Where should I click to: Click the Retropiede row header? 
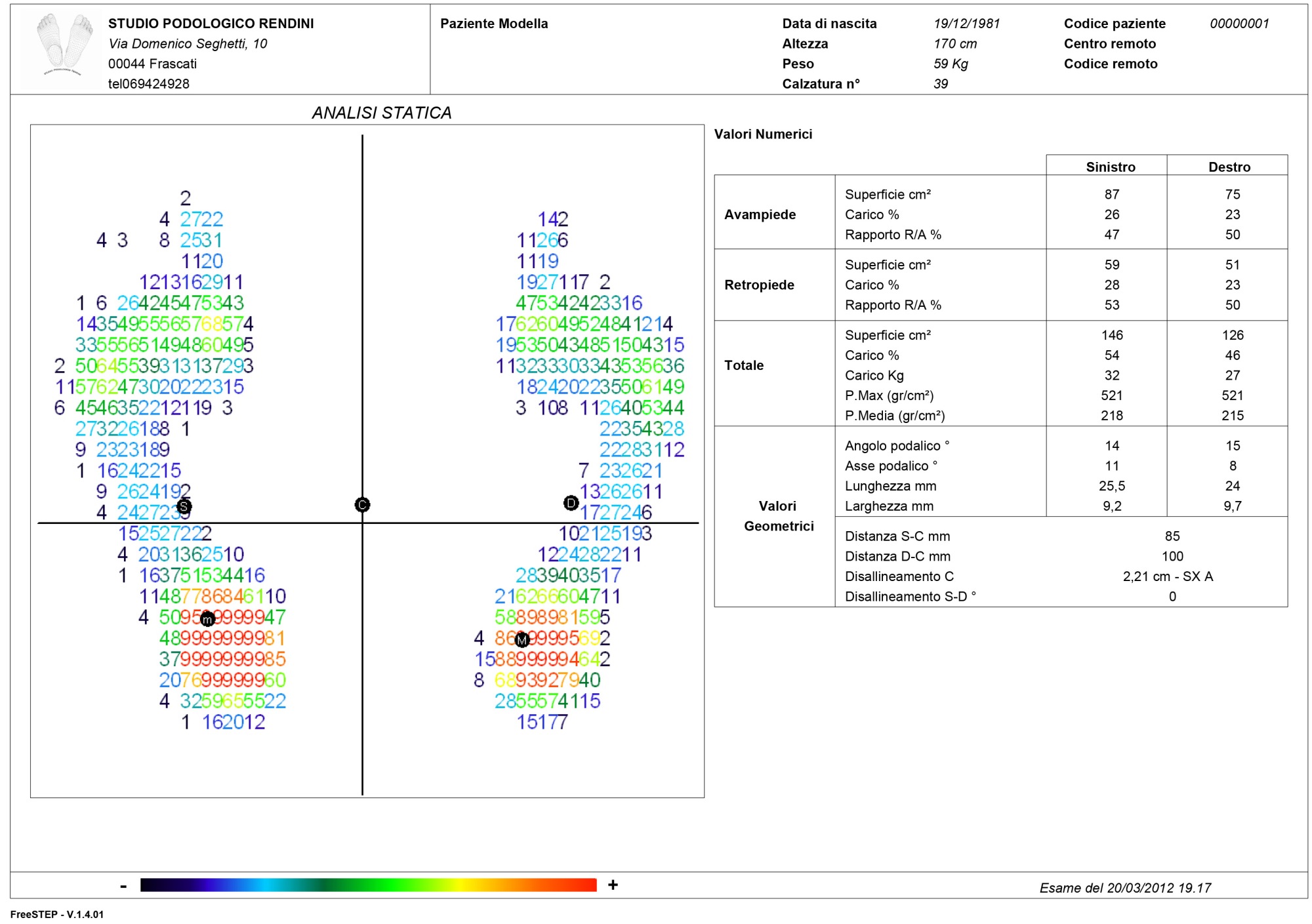[x=759, y=285]
